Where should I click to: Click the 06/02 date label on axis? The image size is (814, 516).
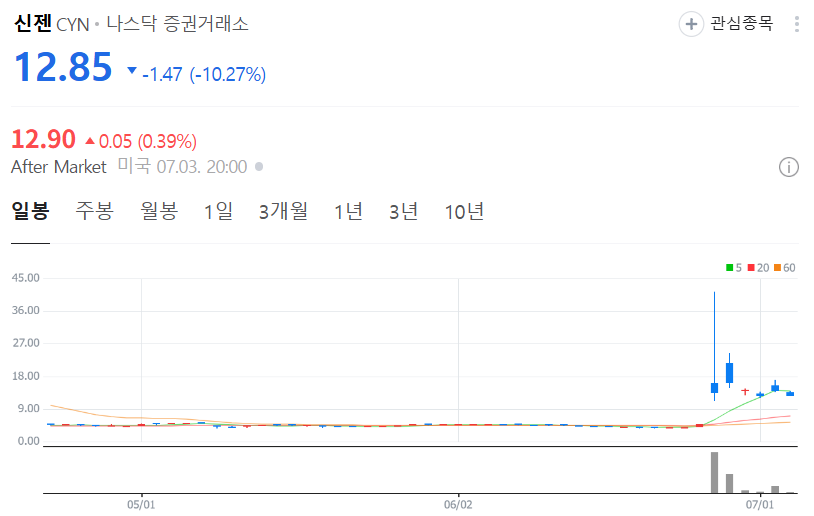458,505
